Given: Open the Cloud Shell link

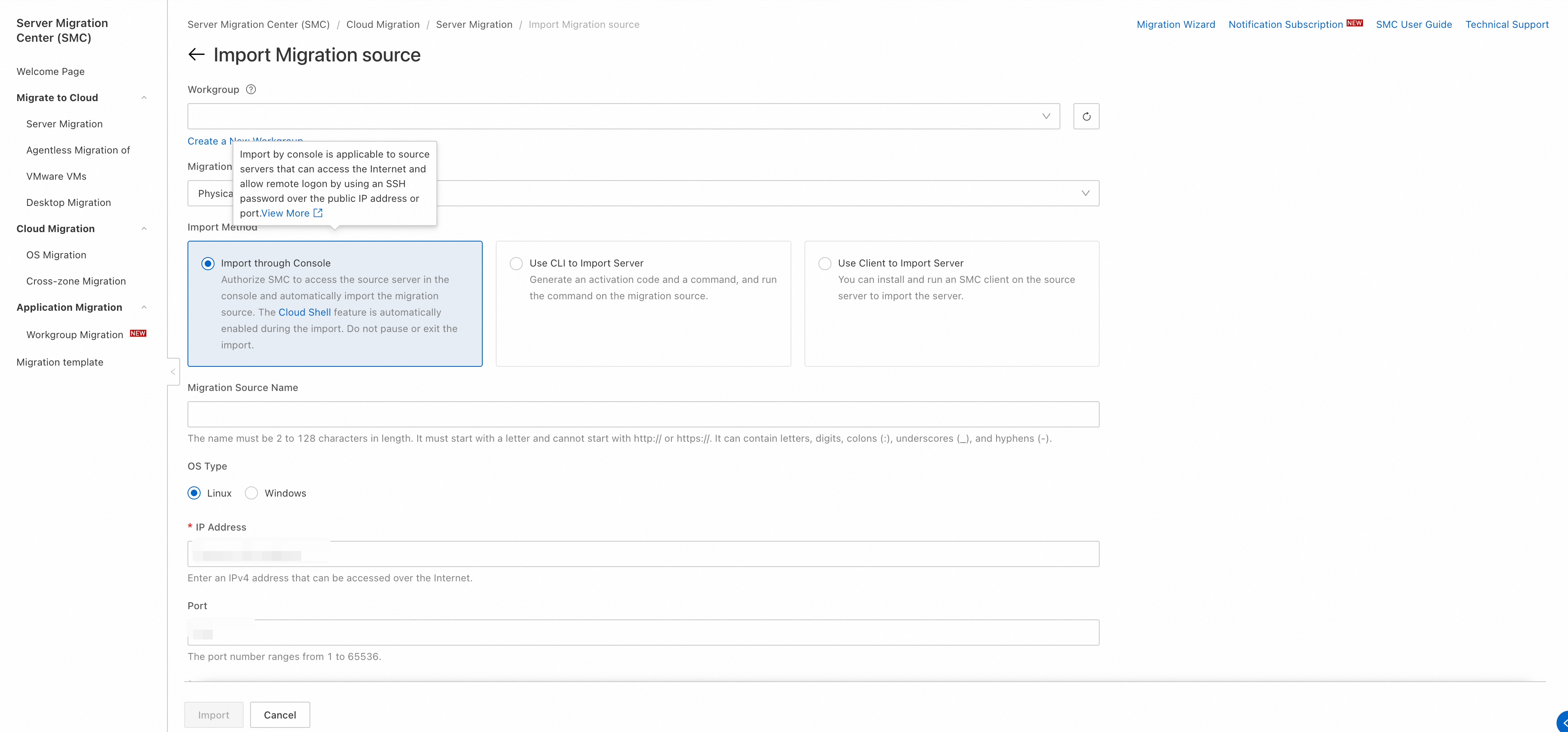Looking at the screenshot, I should pos(304,312).
